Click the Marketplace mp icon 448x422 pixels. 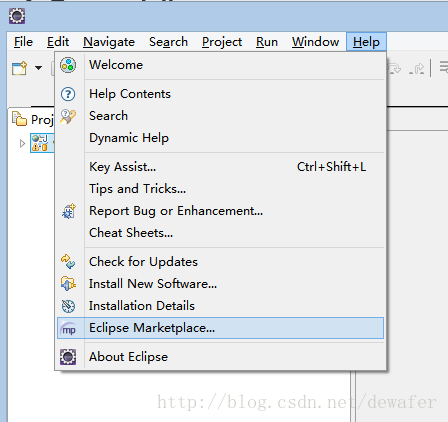[68, 329]
